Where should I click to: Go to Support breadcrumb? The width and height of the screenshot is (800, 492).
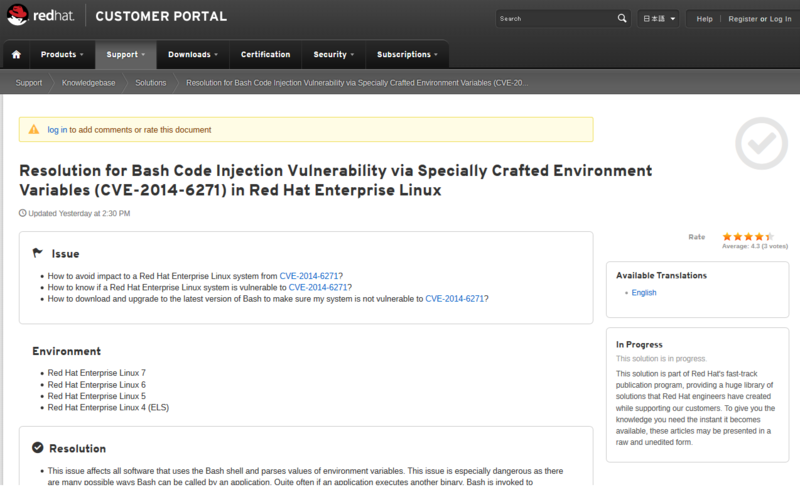pyautogui.click(x=29, y=83)
